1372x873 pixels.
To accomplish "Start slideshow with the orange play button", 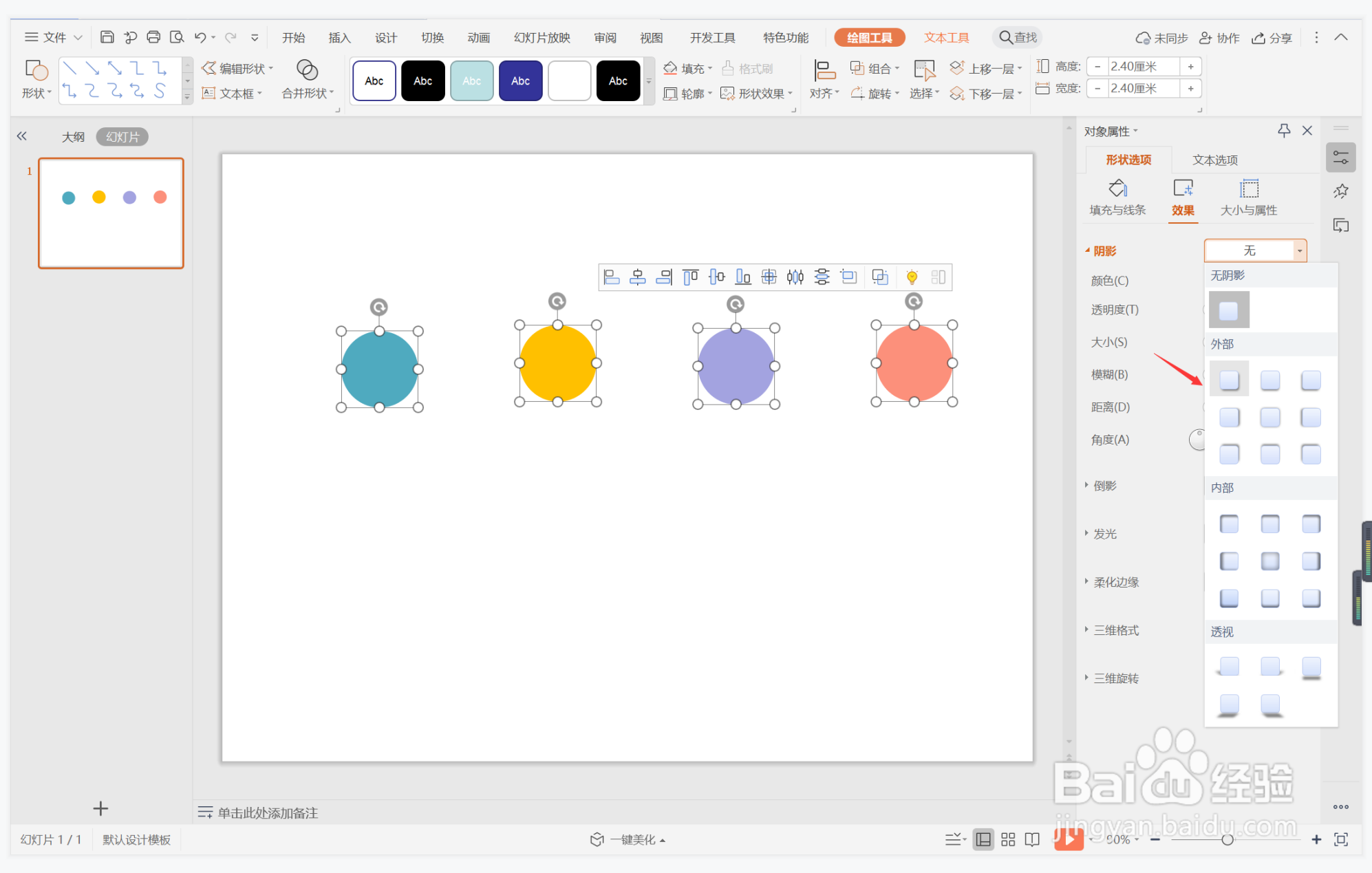I will 1069,839.
